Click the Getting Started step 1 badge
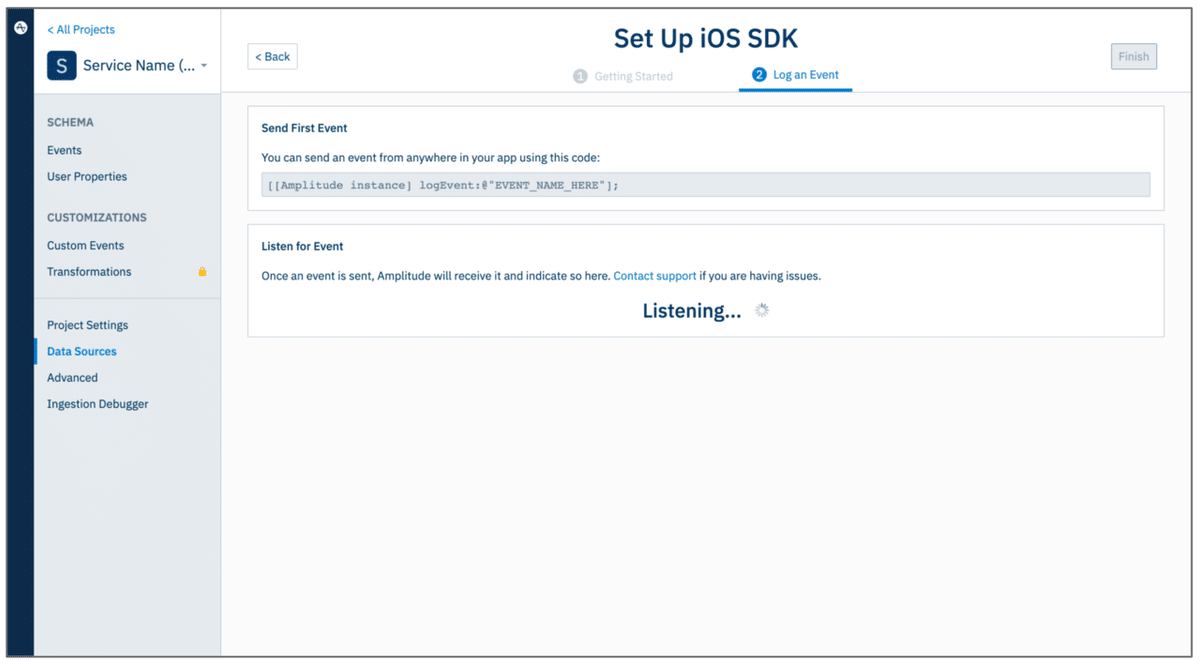Viewport: 1200px width, 663px height. click(x=580, y=76)
